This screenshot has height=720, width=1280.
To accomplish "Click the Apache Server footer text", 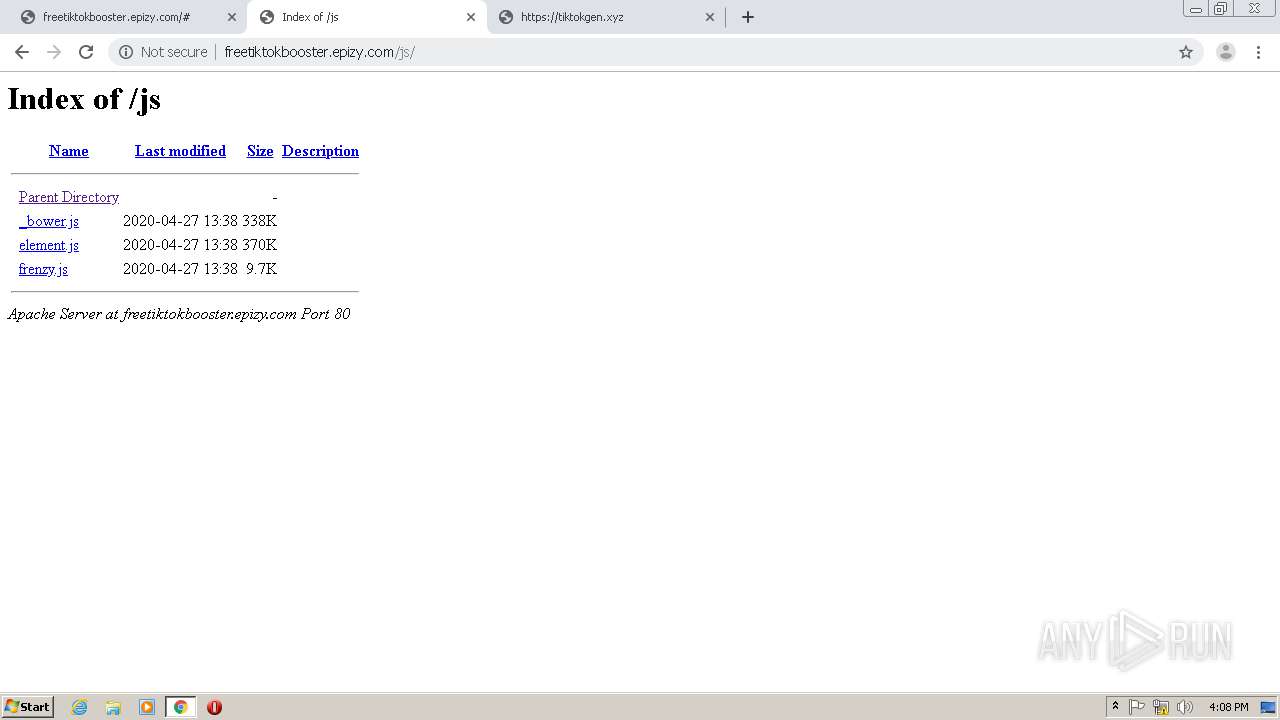I will click(179, 314).
